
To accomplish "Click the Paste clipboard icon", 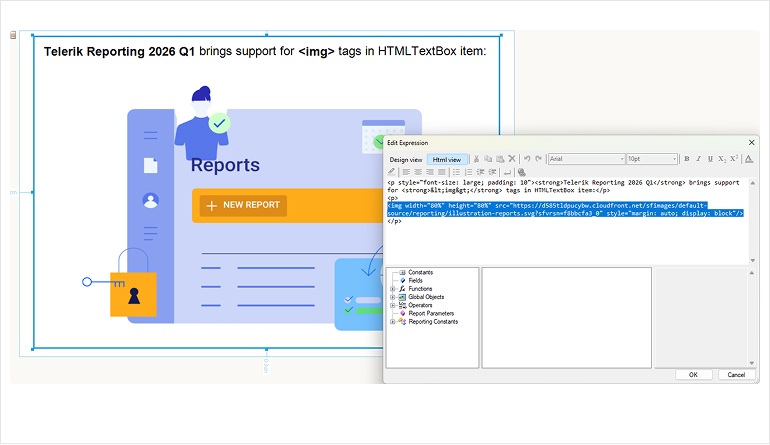I will [x=500, y=159].
